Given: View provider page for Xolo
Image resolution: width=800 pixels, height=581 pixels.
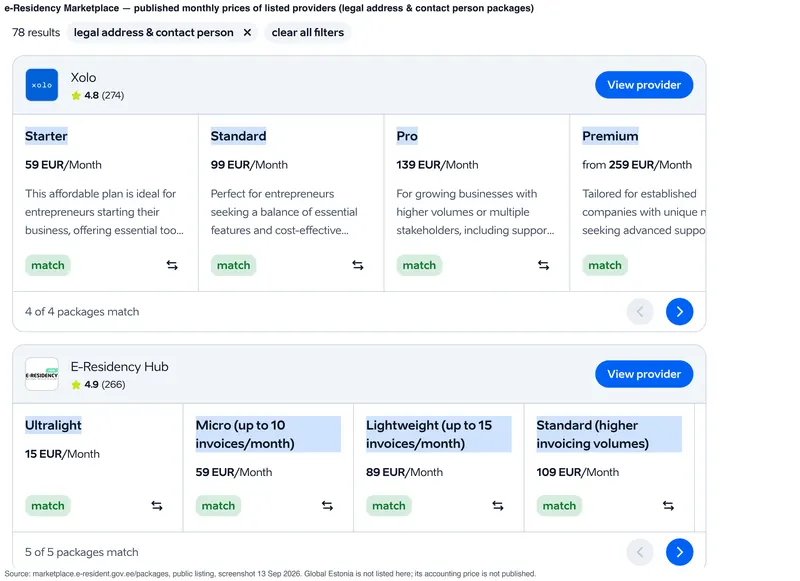Looking at the screenshot, I should (x=644, y=85).
